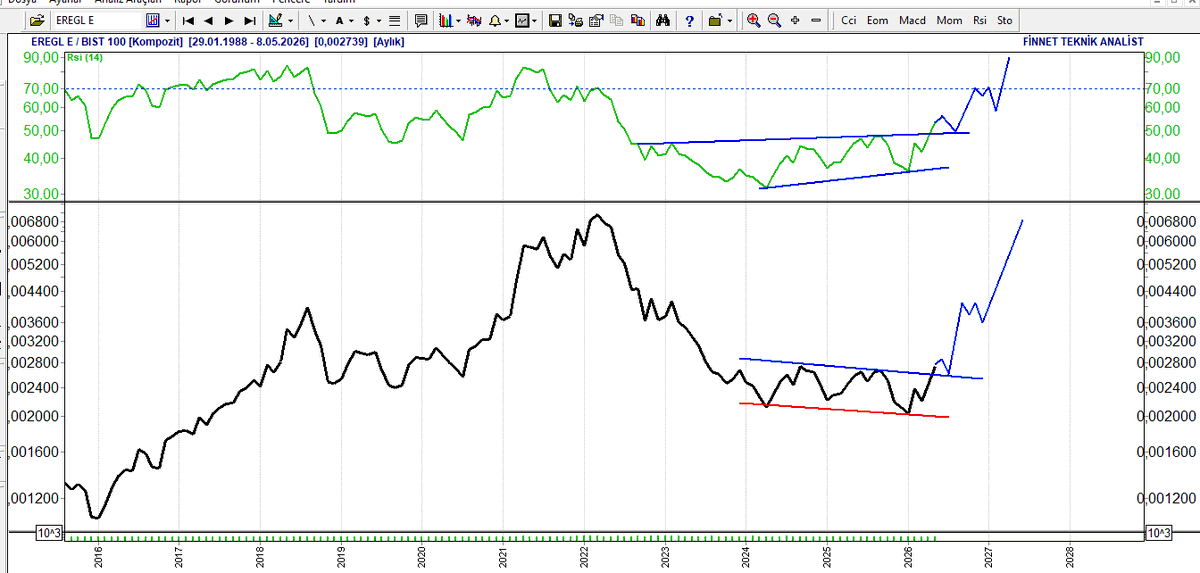Open the comment note bubble icon
The height and width of the screenshot is (573, 1200).
421,20
